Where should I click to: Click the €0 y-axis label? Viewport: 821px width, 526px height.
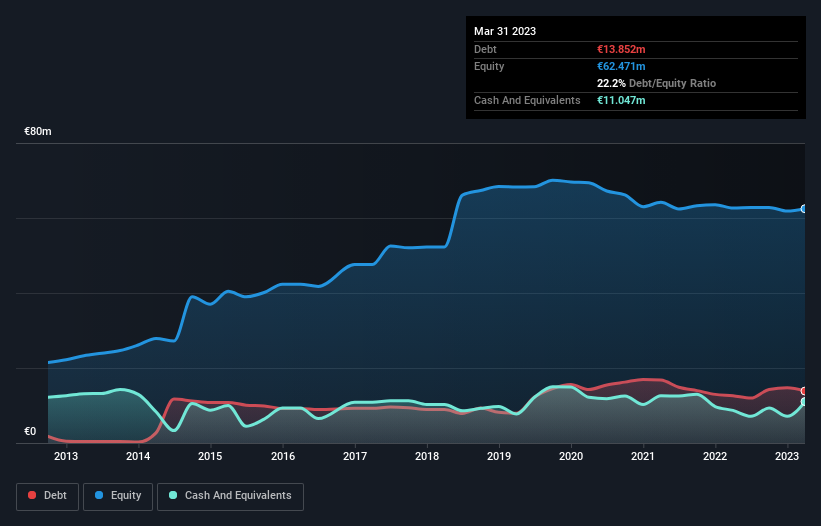coord(30,431)
